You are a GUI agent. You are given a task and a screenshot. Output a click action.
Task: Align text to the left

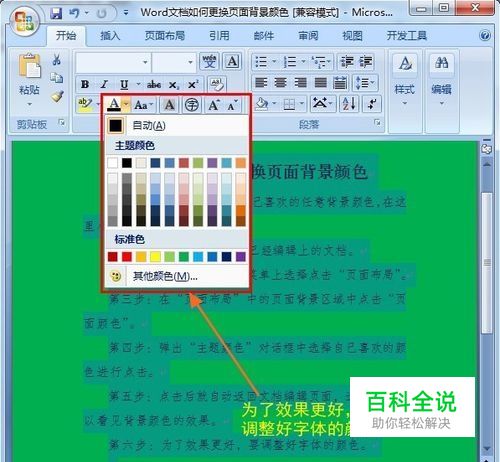261,83
